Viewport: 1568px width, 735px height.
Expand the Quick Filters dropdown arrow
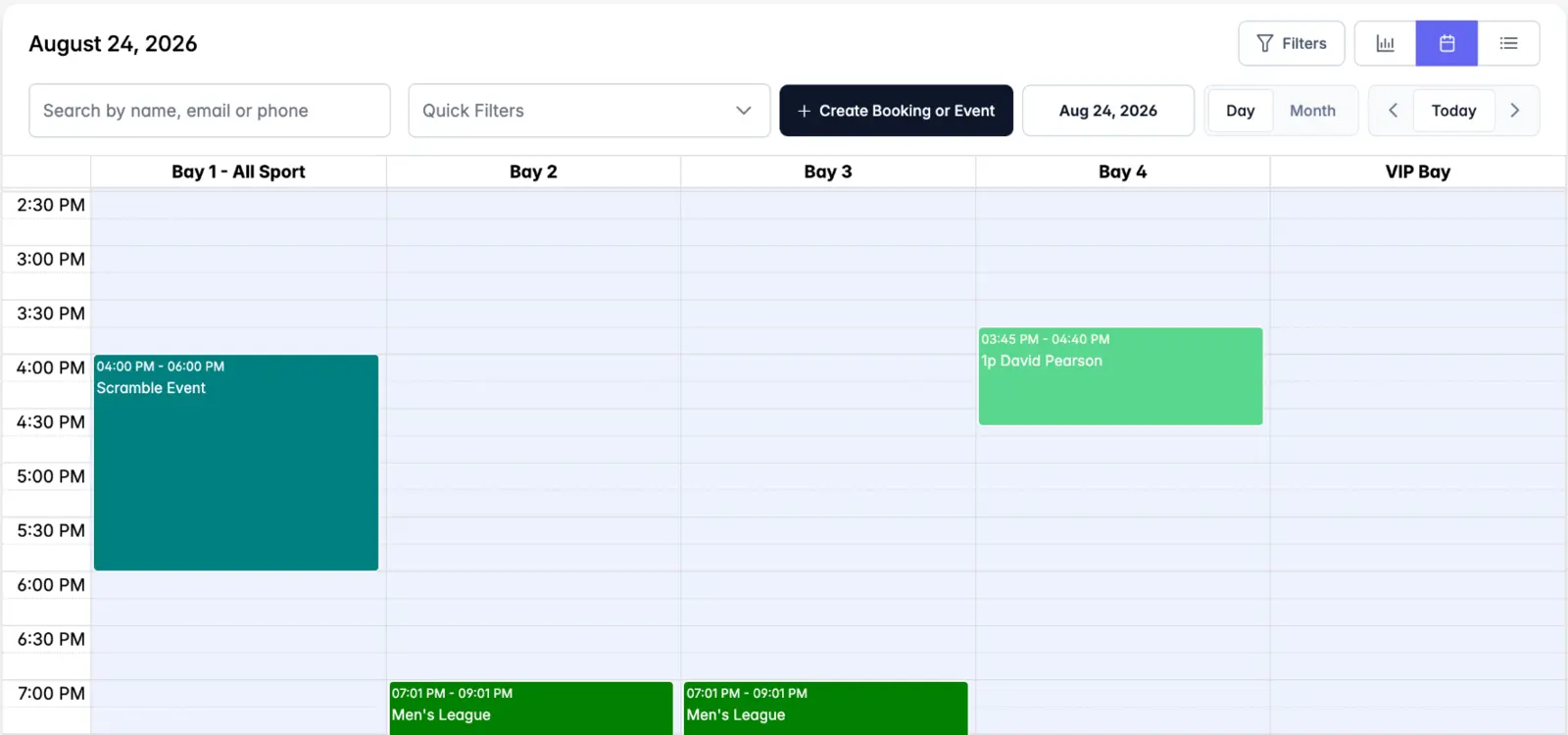[744, 111]
